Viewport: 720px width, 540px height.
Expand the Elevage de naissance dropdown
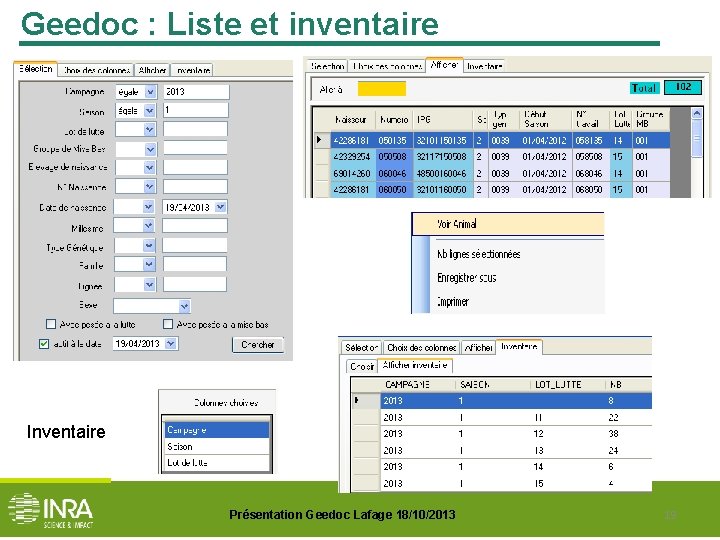coord(149,168)
